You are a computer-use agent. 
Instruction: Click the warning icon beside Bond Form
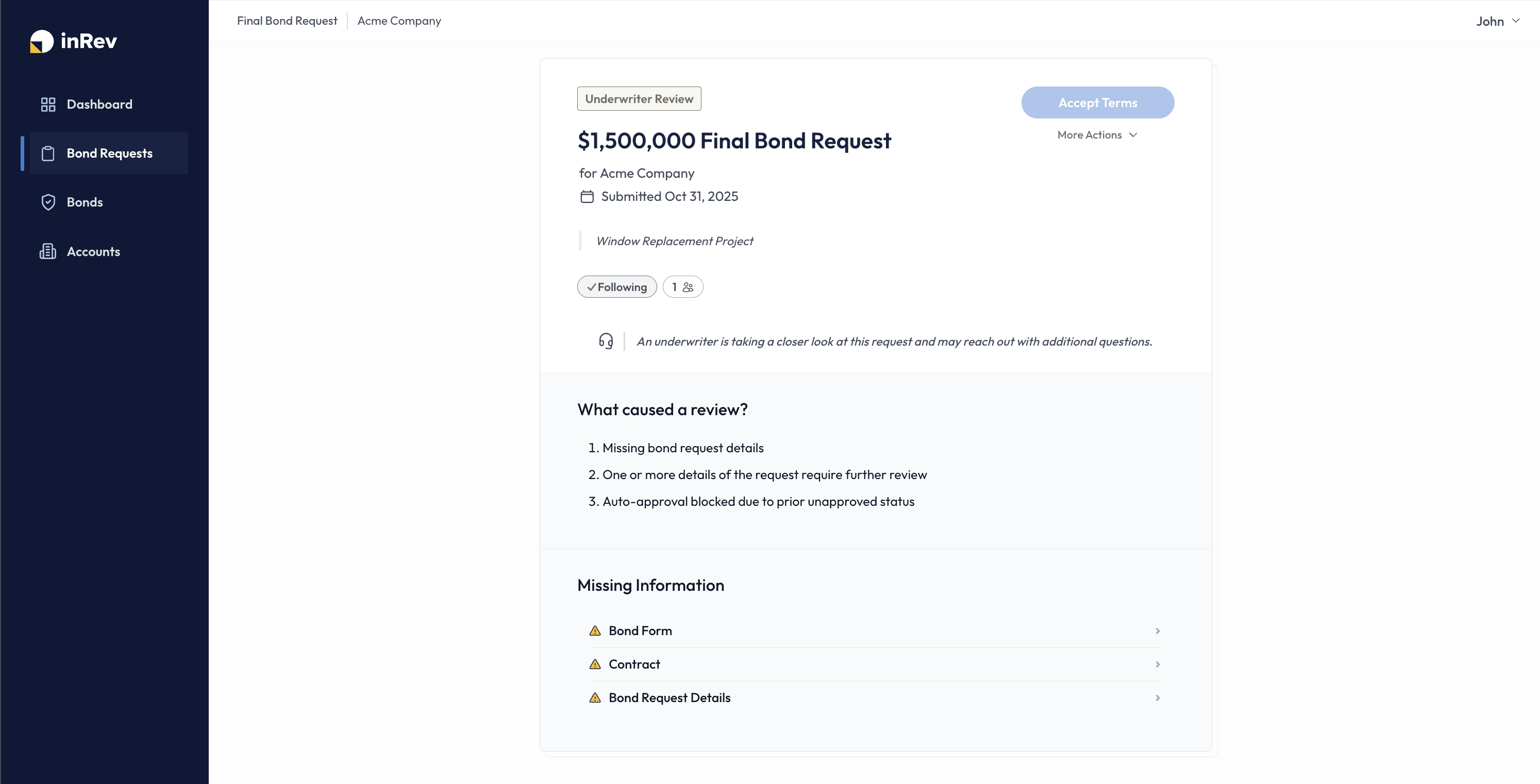(594, 630)
